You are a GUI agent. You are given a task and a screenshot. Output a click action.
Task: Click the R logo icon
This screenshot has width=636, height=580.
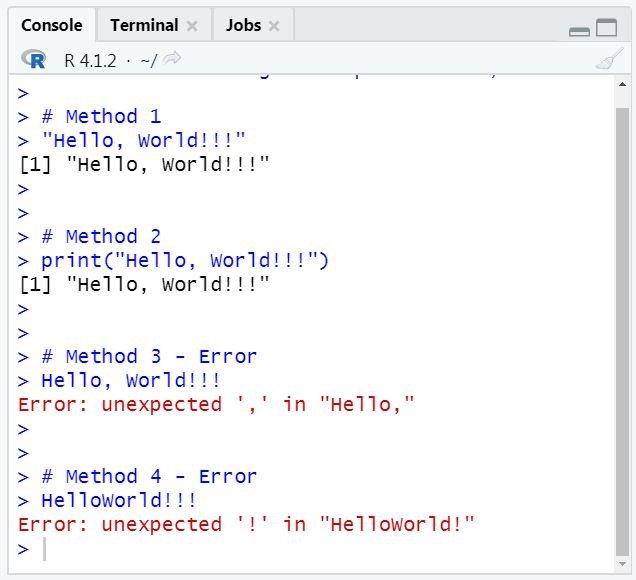pyautogui.click(x=36, y=60)
